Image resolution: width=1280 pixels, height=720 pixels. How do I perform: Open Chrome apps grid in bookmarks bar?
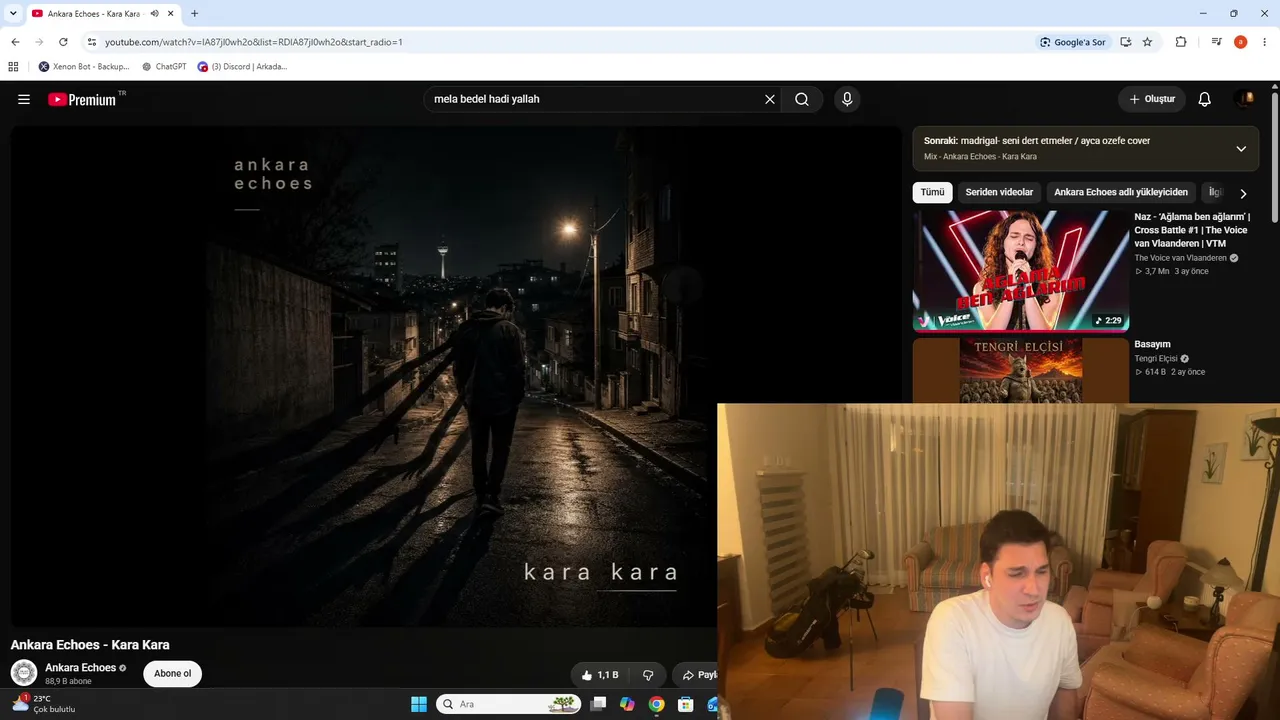(13, 67)
